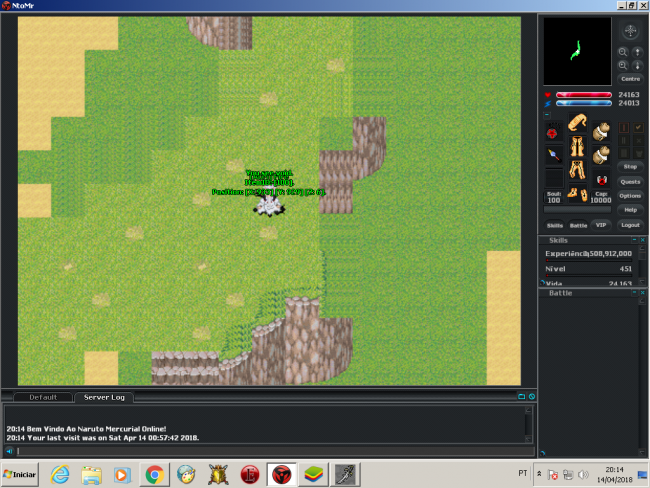Click the 'Soul: 100' label
Screen dimensions: 650x488
553,197
